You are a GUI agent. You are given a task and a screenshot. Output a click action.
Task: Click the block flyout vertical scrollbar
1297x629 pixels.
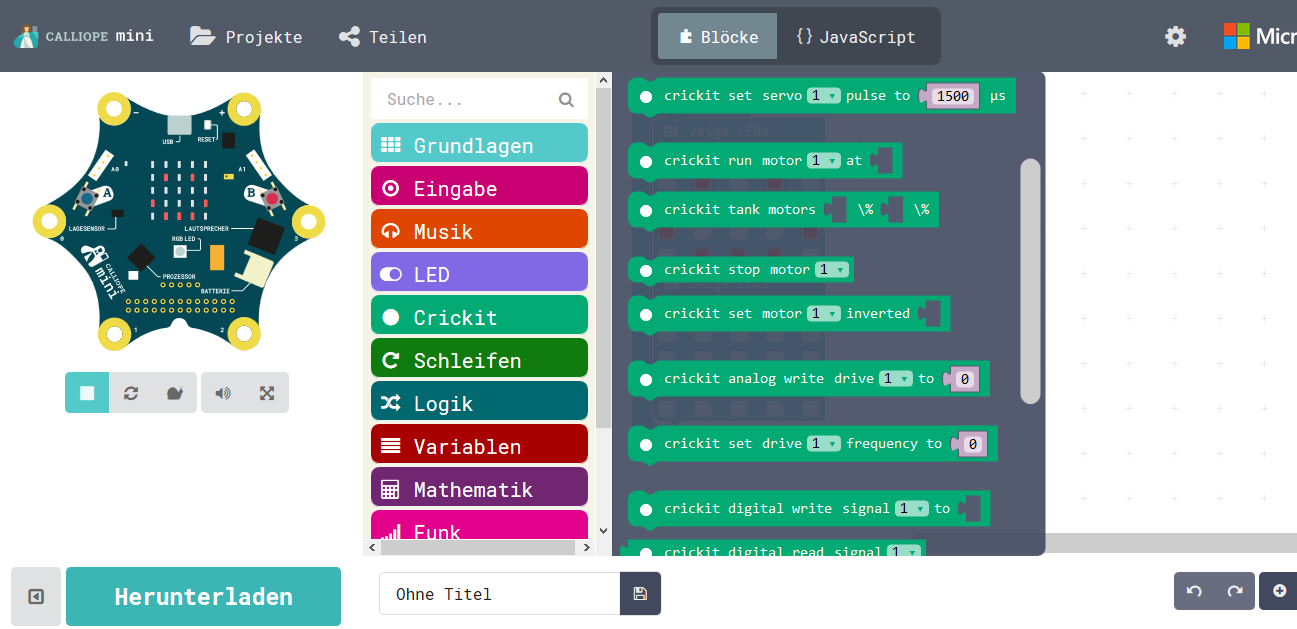[x=1030, y=280]
